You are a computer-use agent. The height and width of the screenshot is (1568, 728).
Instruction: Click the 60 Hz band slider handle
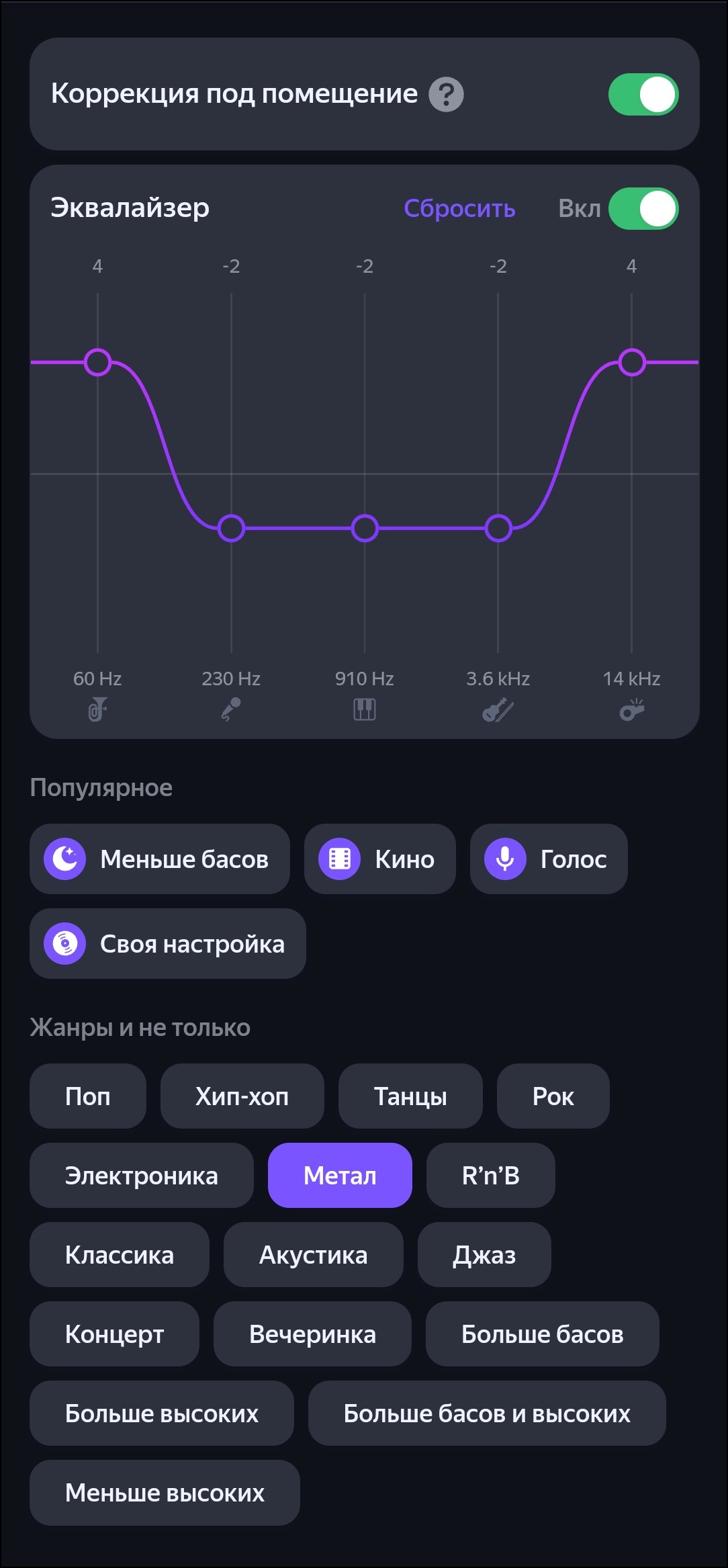(98, 362)
